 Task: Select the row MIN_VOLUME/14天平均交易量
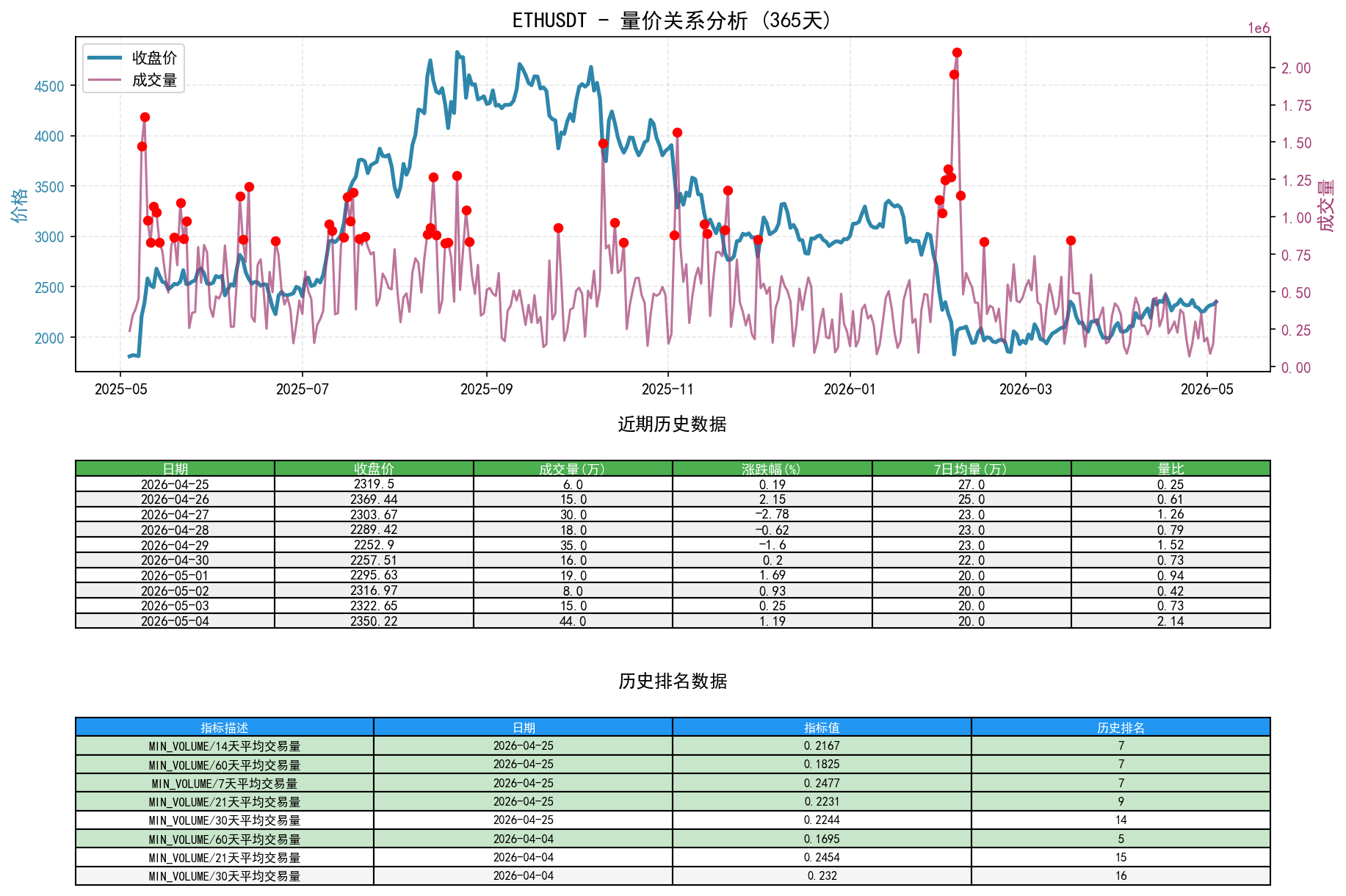(673, 745)
